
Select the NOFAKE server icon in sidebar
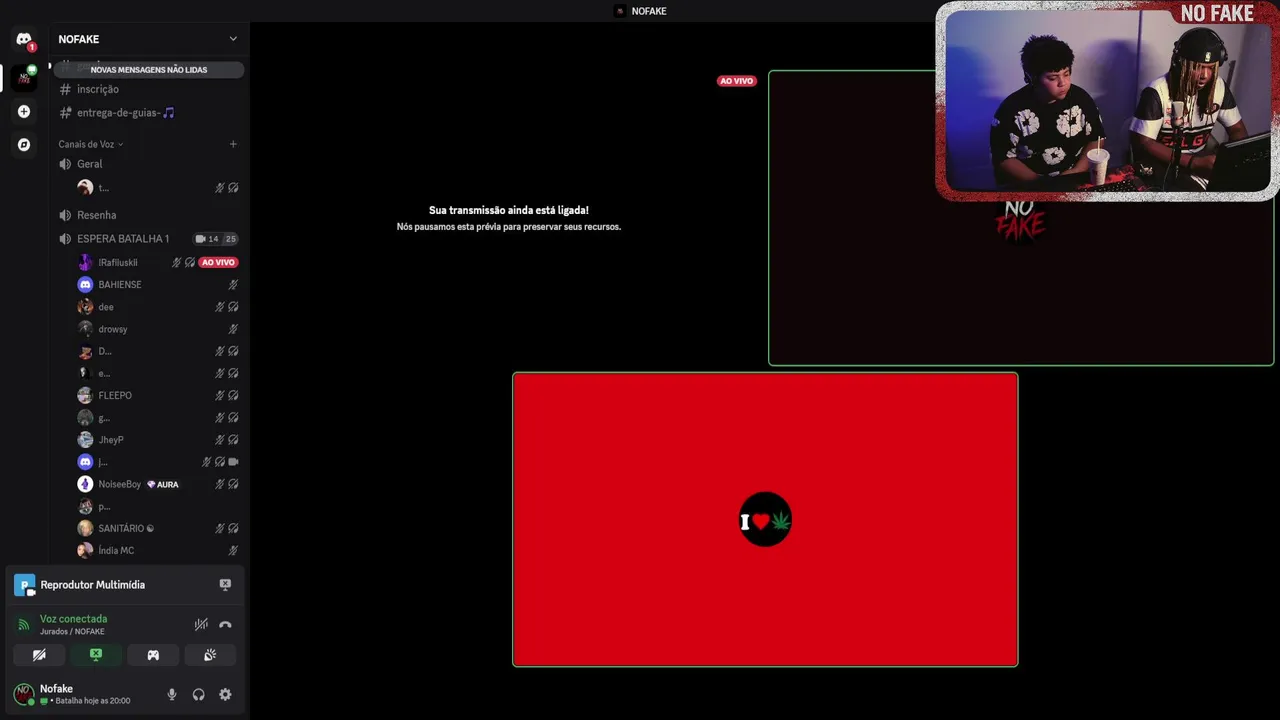[24, 77]
